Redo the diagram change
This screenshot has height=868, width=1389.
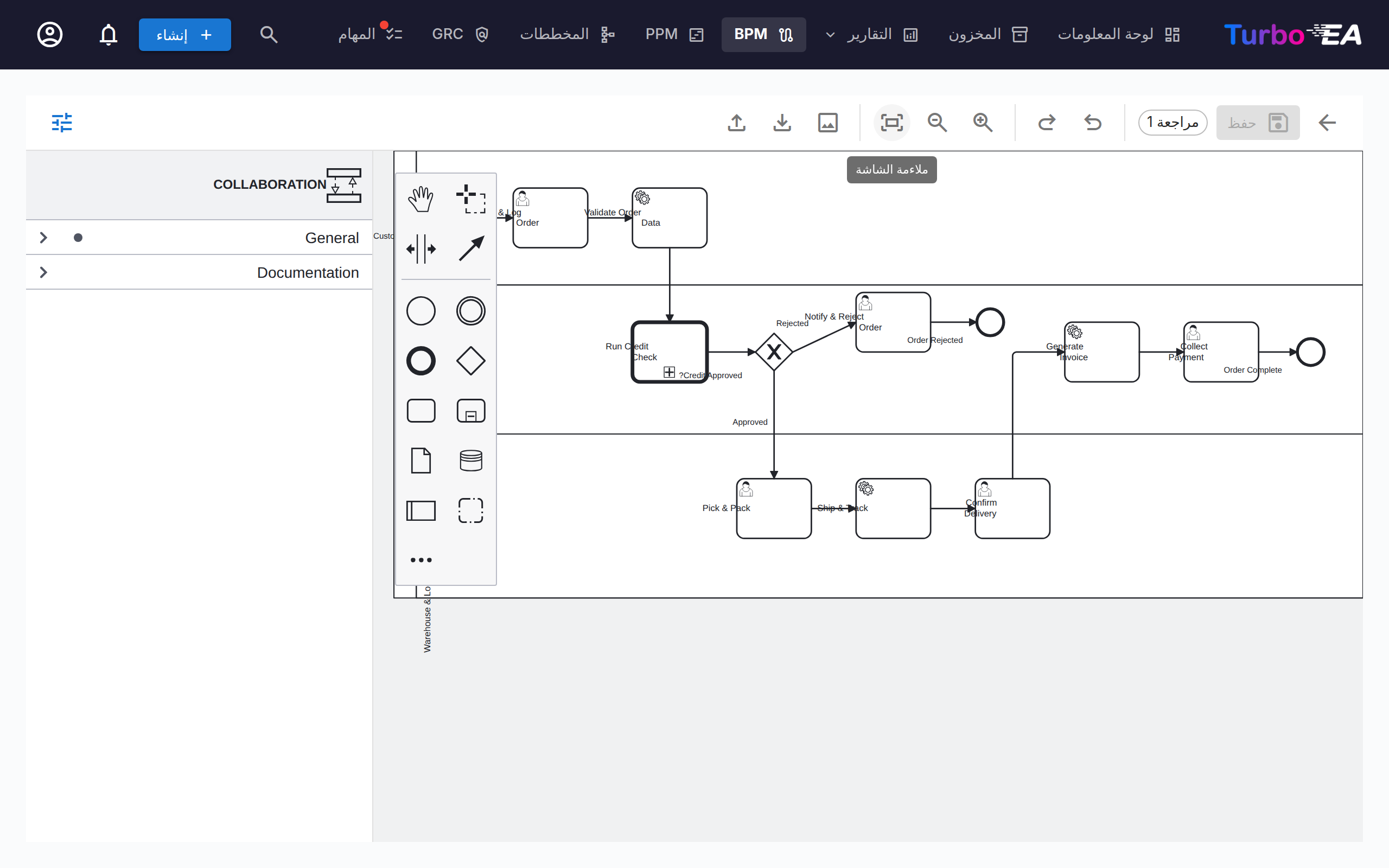click(1046, 122)
